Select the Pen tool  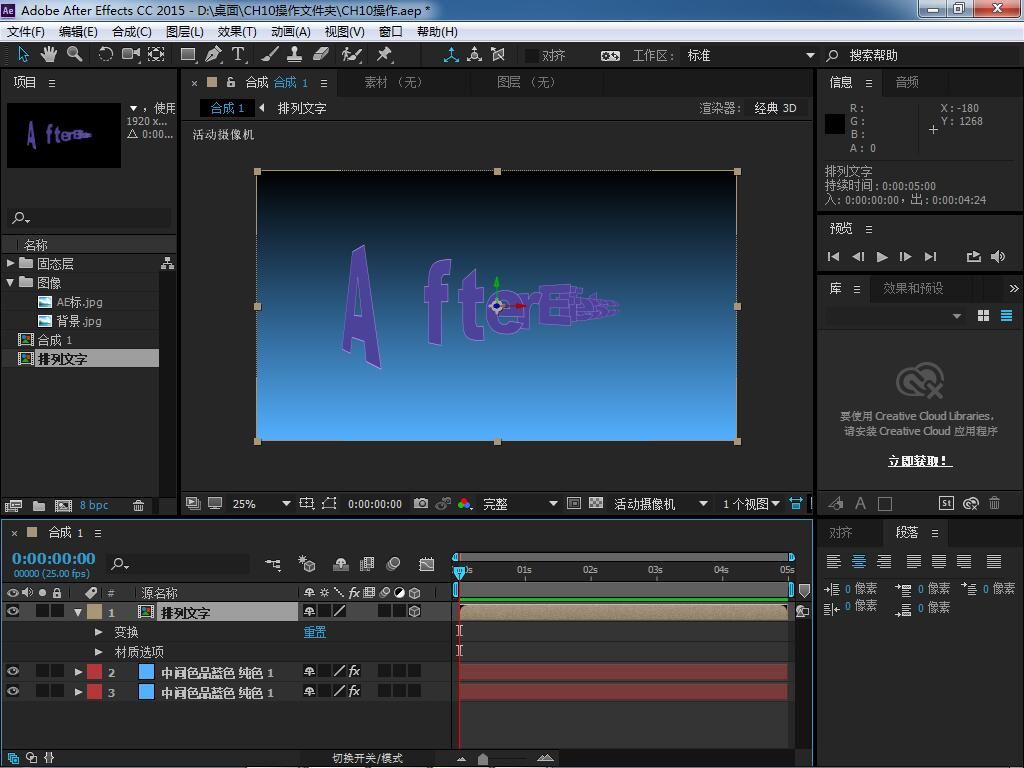(213, 55)
